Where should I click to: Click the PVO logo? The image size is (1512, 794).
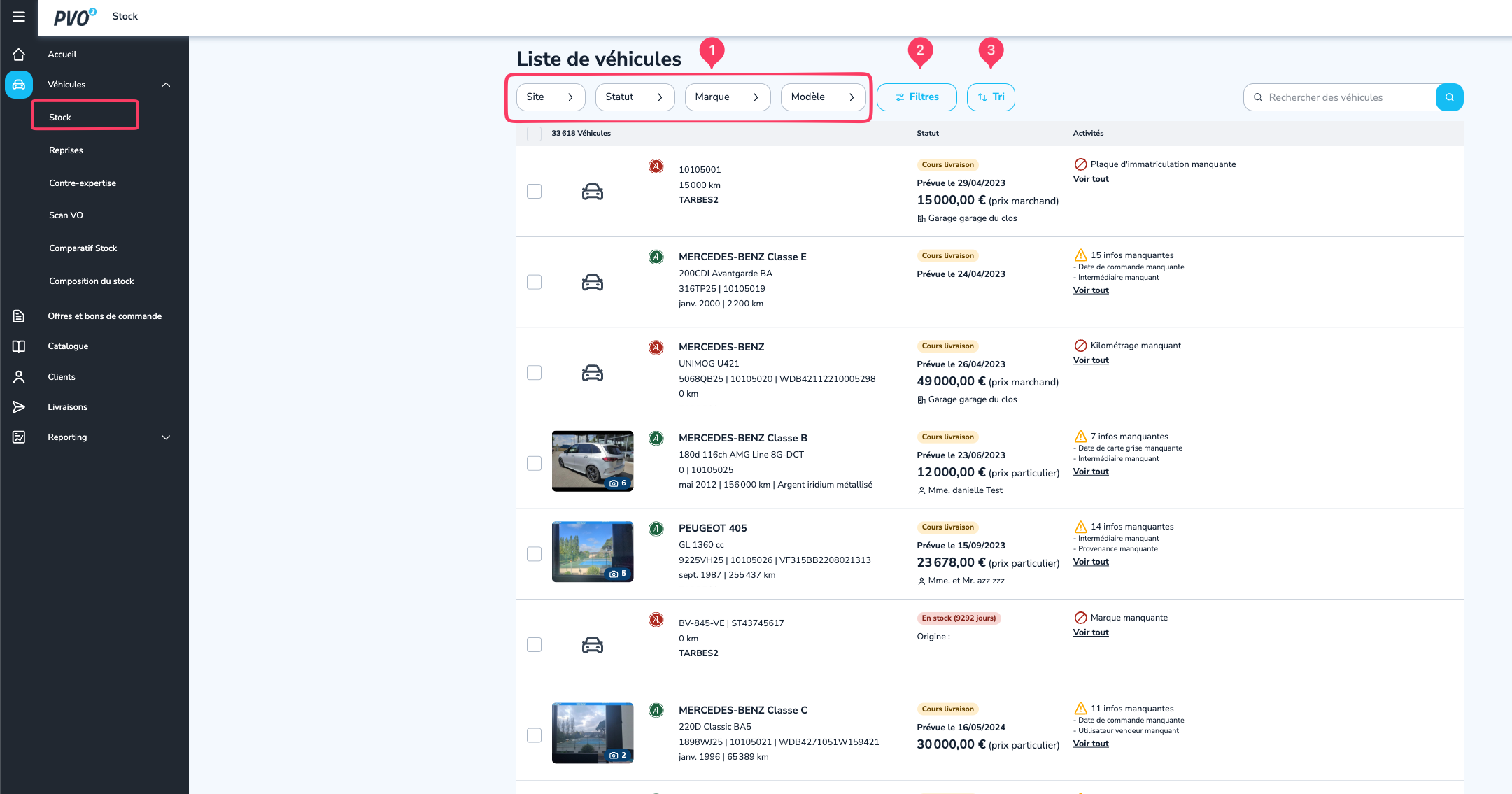(x=75, y=17)
